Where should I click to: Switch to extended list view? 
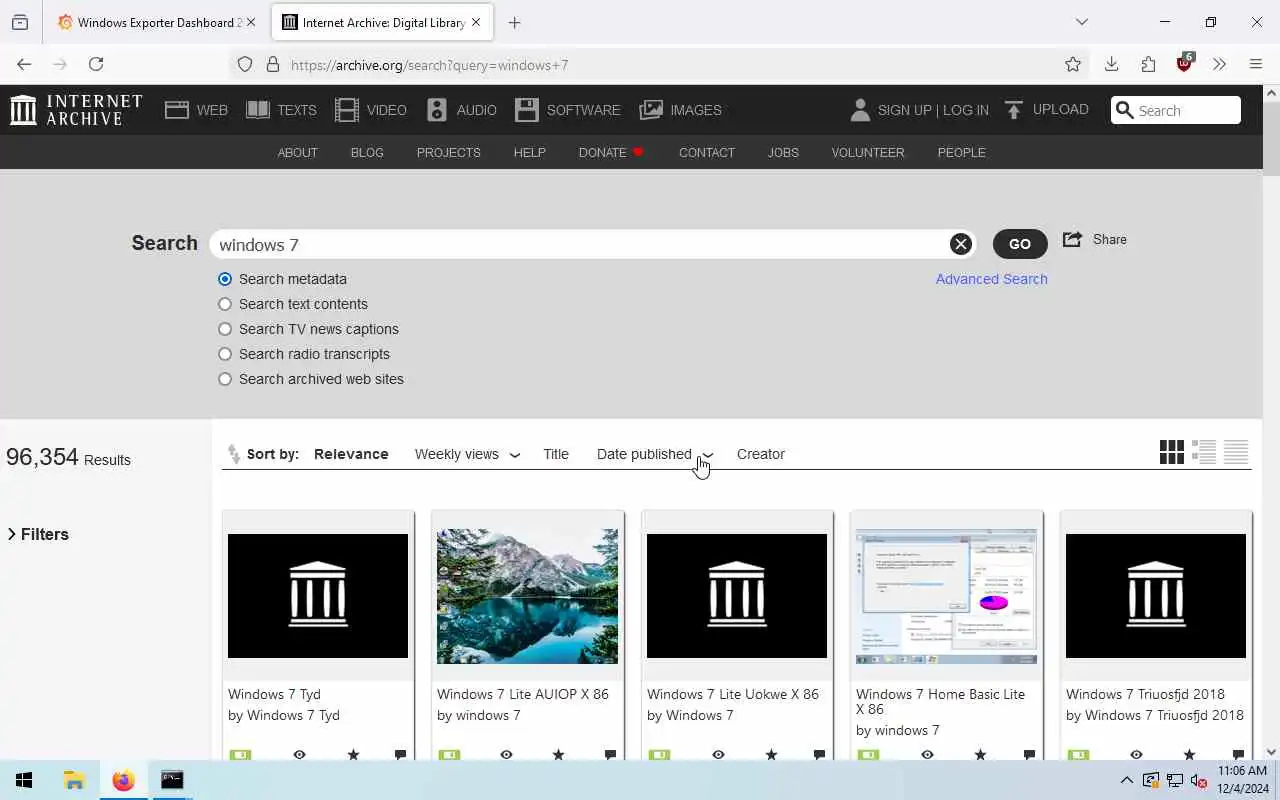(x=1204, y=452)
